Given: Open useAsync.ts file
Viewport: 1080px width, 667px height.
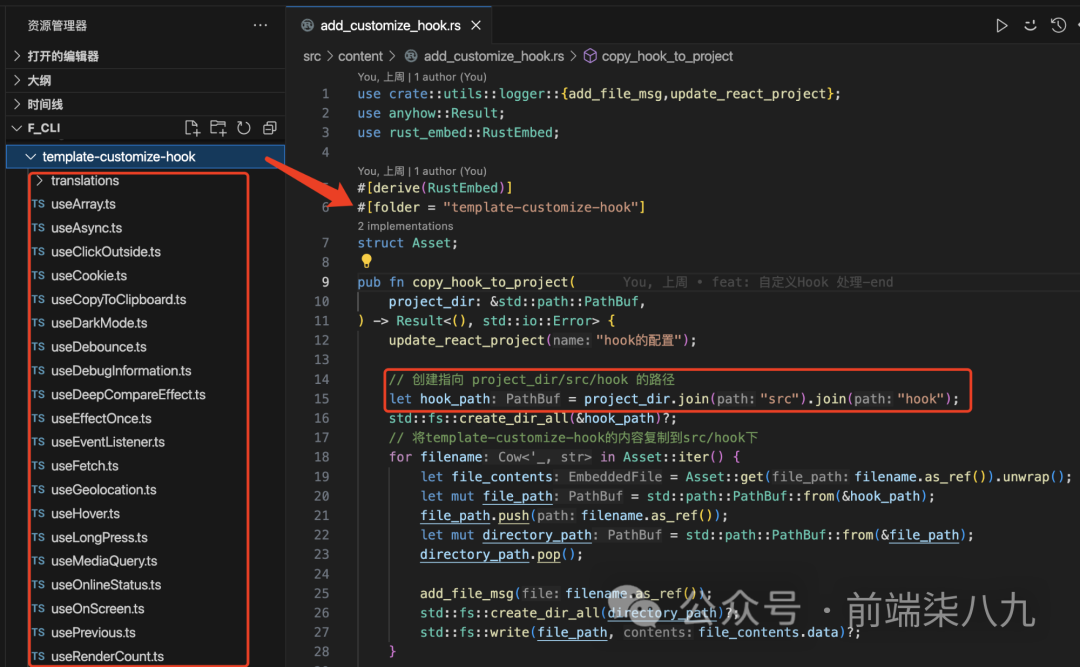Looking at the screenshot, I should pyautogui.click(x=86, y=228).
